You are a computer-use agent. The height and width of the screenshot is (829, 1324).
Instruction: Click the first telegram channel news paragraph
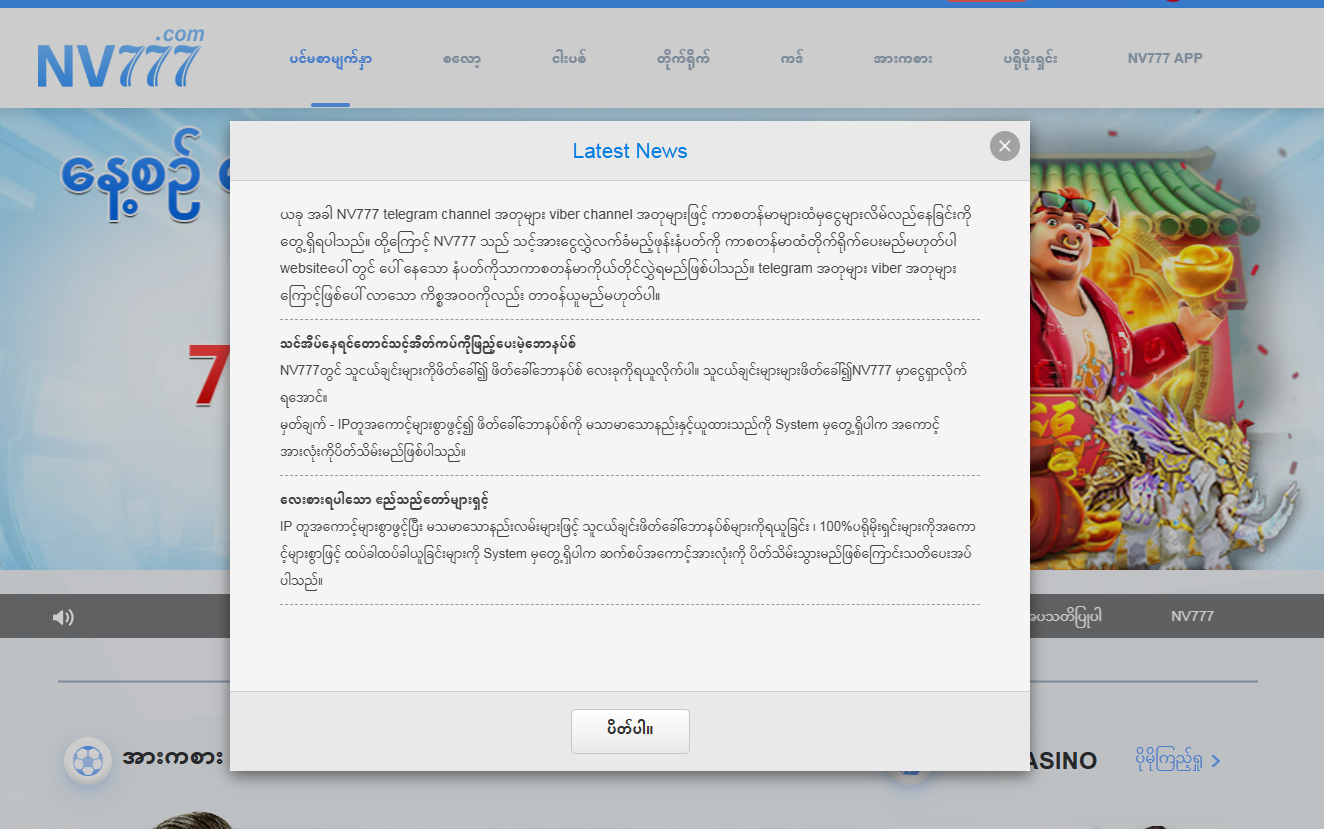[630, 255]
